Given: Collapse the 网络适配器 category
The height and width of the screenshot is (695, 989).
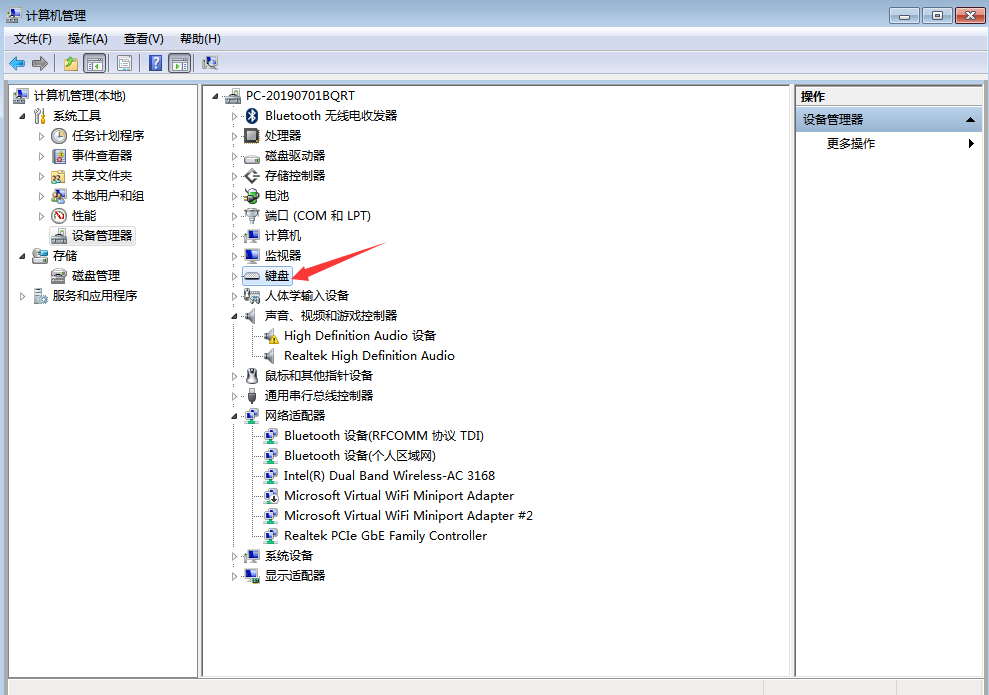Looking at the screenshot, I should point(235,416).
